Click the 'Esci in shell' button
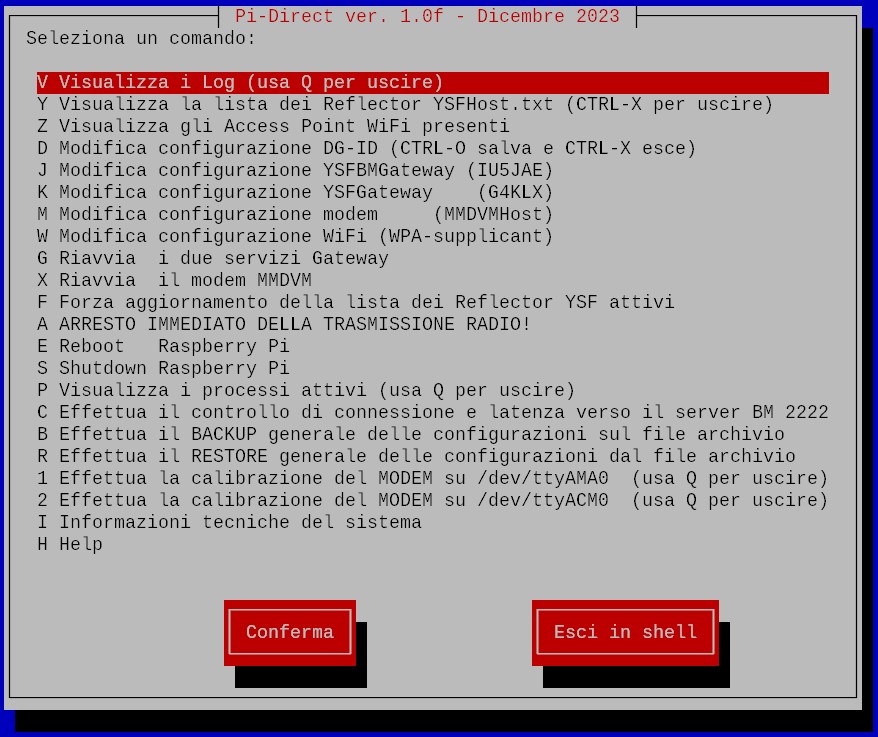 coord(625,632)
